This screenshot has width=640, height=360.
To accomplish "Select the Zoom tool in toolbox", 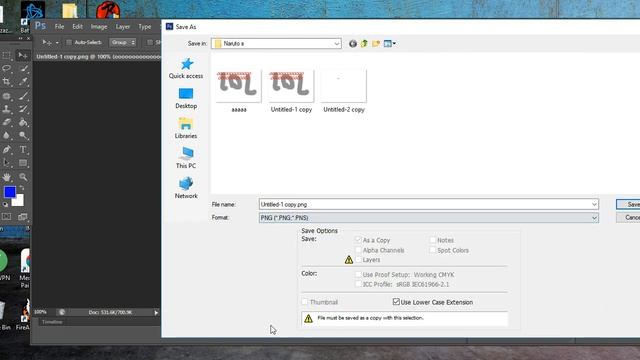I will click(23, 177).
